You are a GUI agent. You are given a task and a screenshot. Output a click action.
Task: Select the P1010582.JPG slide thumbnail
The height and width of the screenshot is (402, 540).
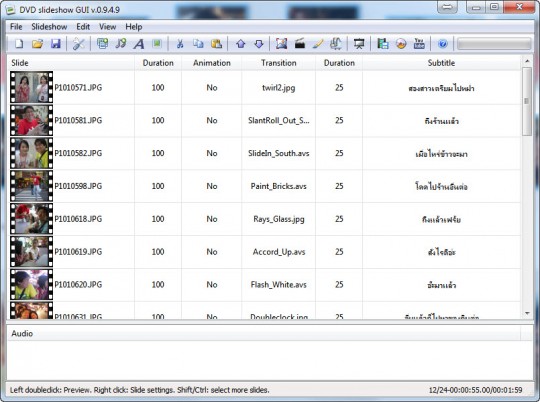[x=31, y=153]
